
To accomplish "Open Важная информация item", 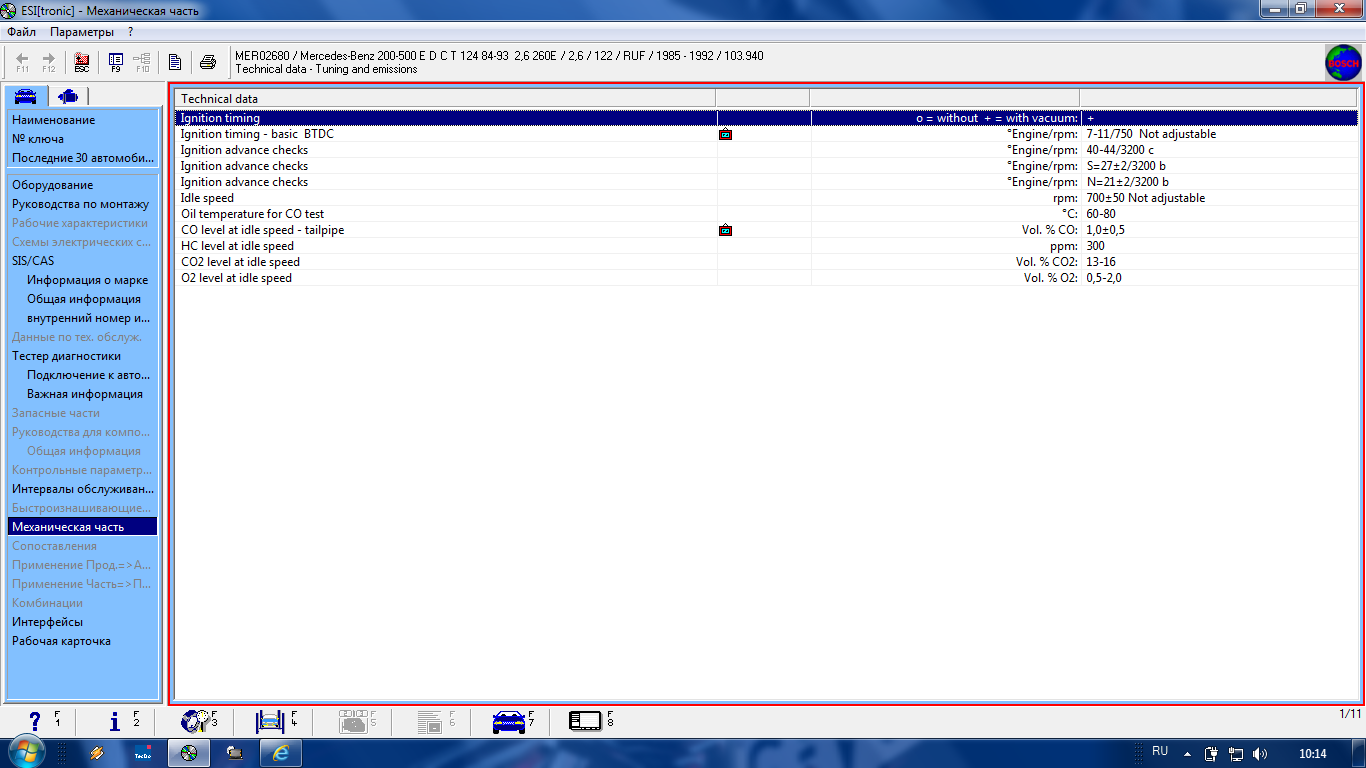I will coord(85,394).
